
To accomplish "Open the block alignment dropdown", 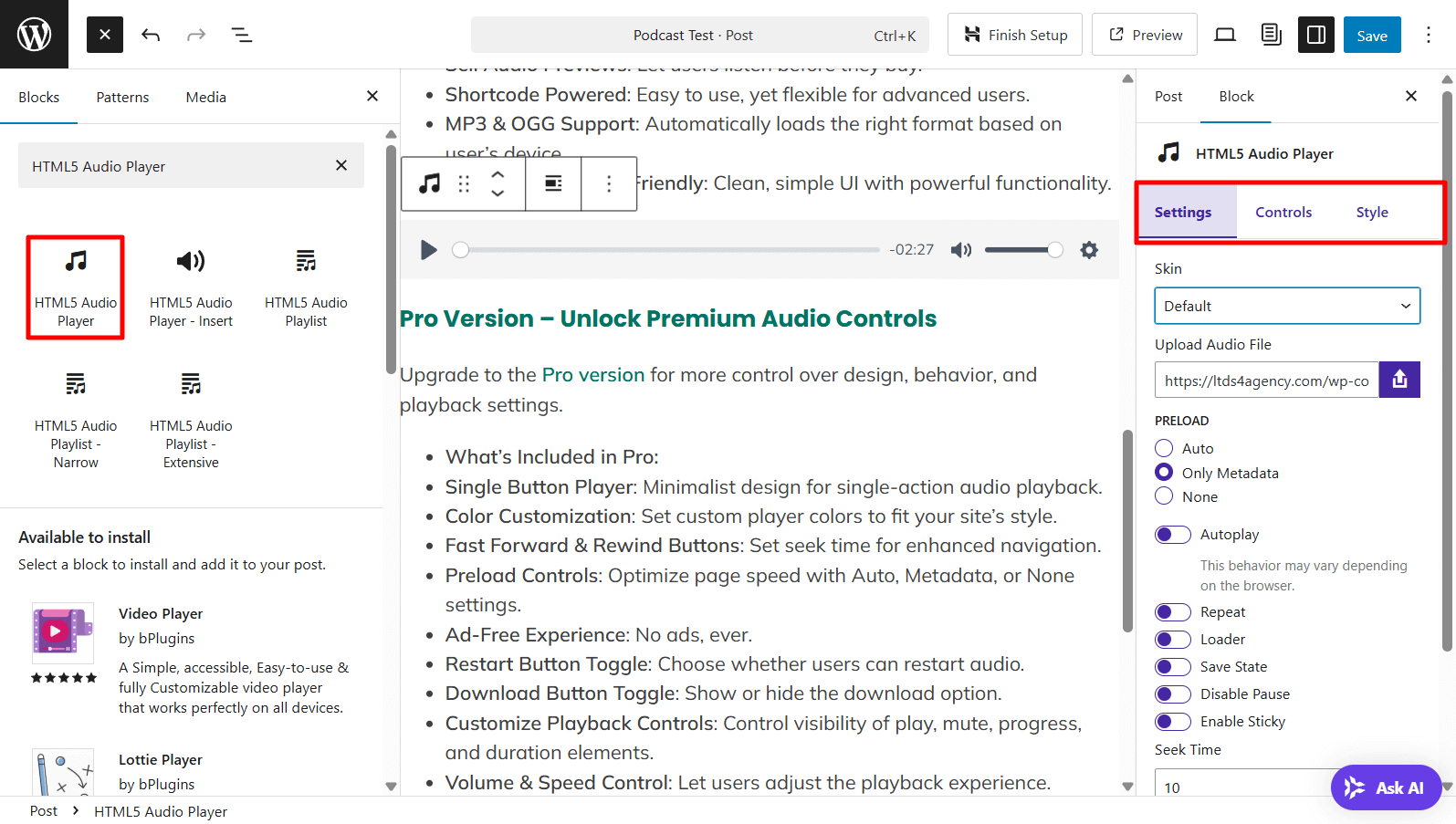I will click(x=553, y=183).
